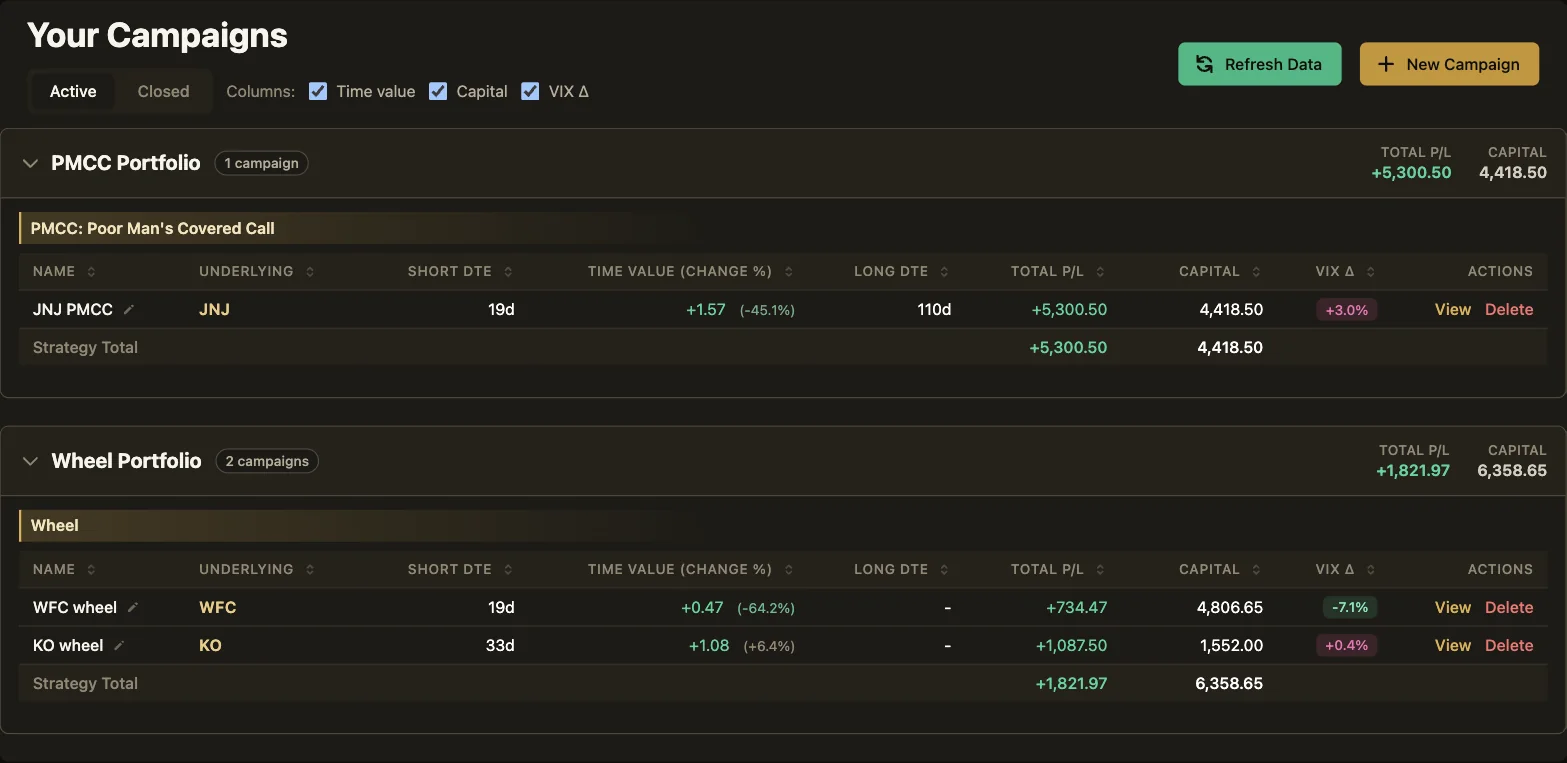Click the KO underlying ticker
Screen dimensions: 1567x763
(210, 646)
